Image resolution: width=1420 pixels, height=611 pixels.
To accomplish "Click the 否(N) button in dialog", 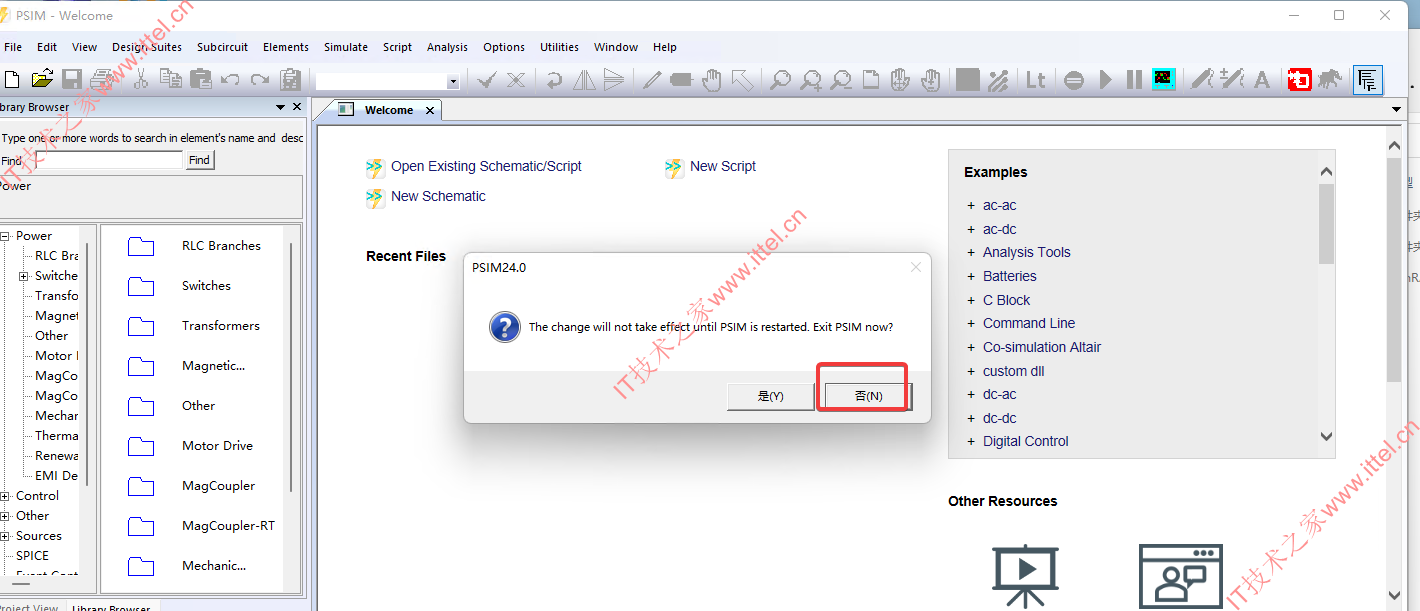I will coord(868,396).
